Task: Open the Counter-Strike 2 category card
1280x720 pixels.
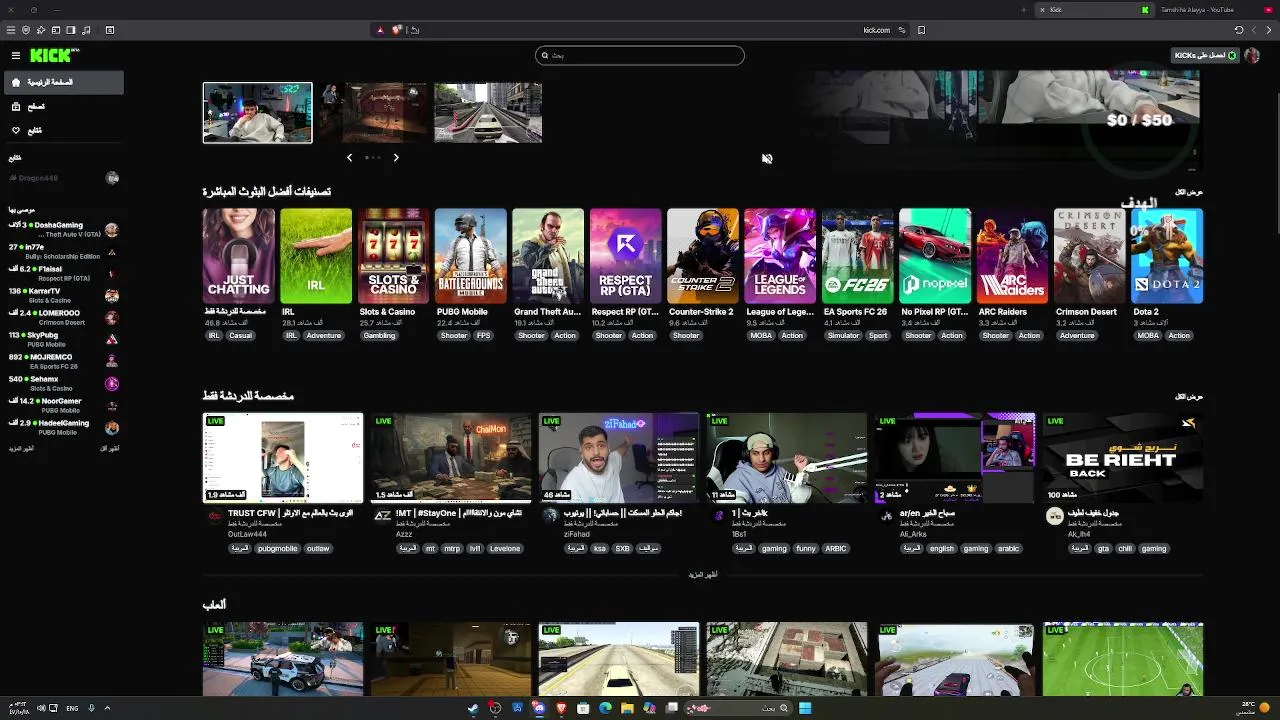Action: pyautogui.click(x=703, y=256)
